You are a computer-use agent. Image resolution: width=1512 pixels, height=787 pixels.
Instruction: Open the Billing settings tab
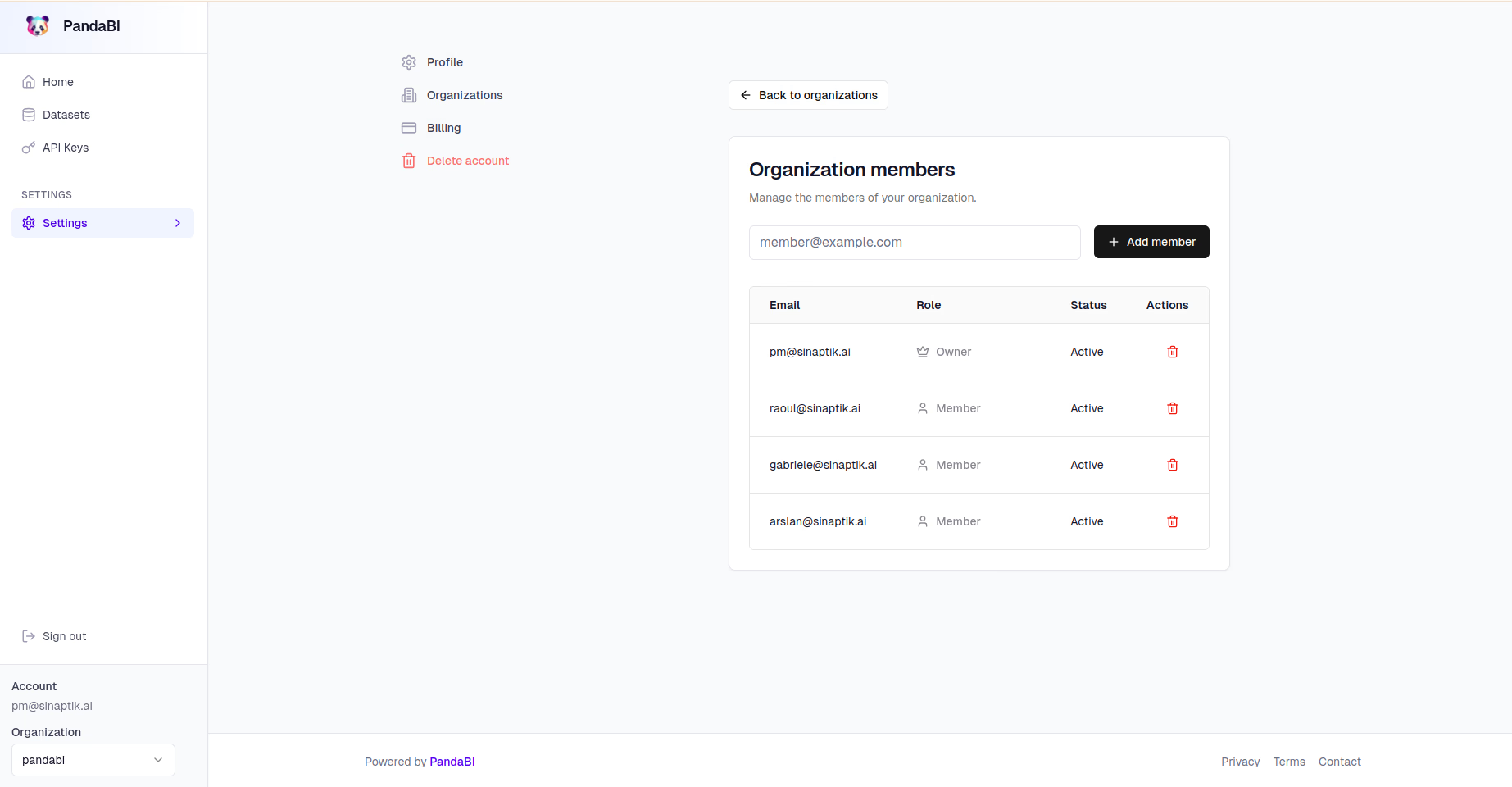click(x=443, y=128)
